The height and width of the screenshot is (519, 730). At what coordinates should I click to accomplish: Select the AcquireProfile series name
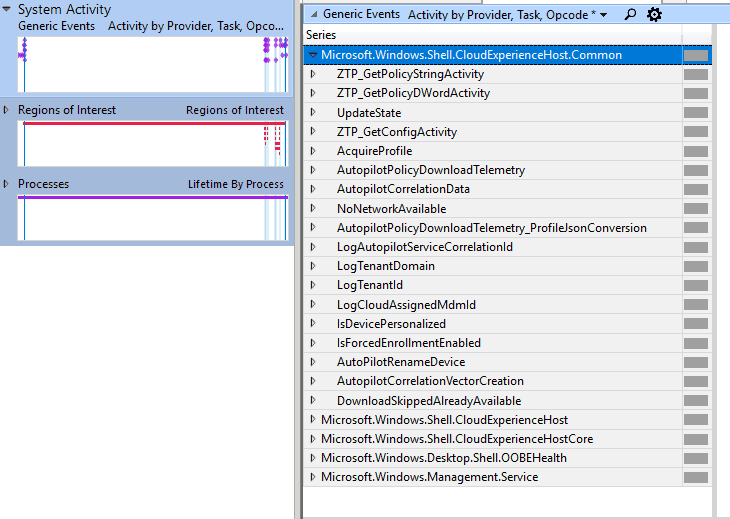374,151
